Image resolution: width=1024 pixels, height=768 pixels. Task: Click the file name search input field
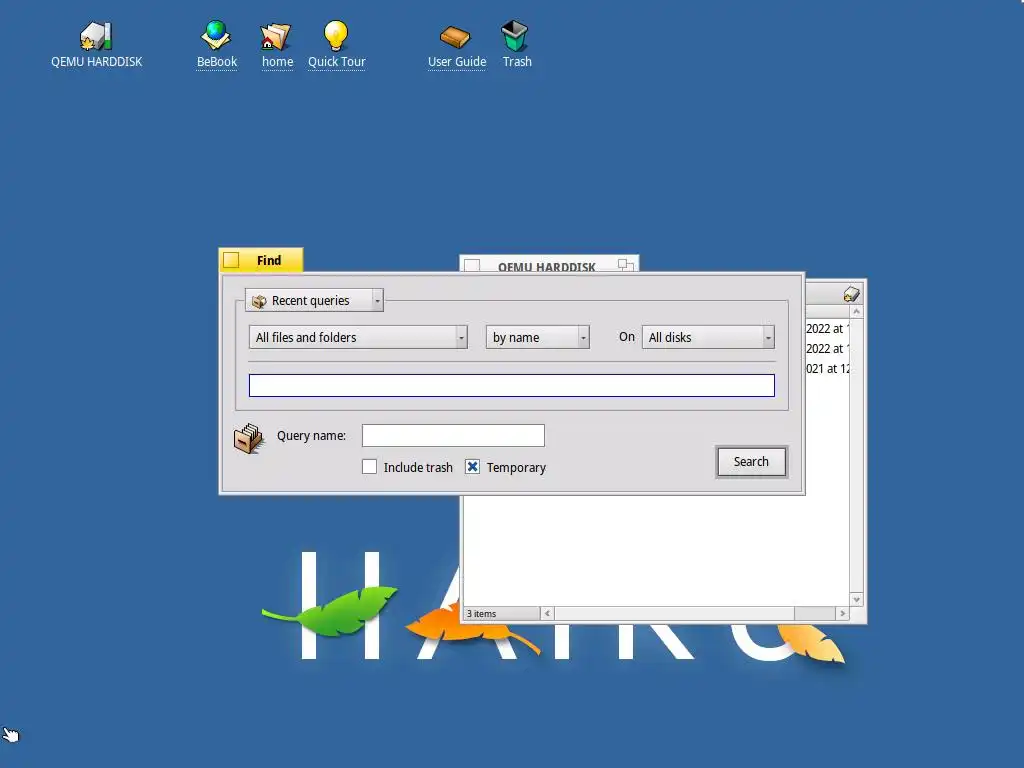coord(512,385)
